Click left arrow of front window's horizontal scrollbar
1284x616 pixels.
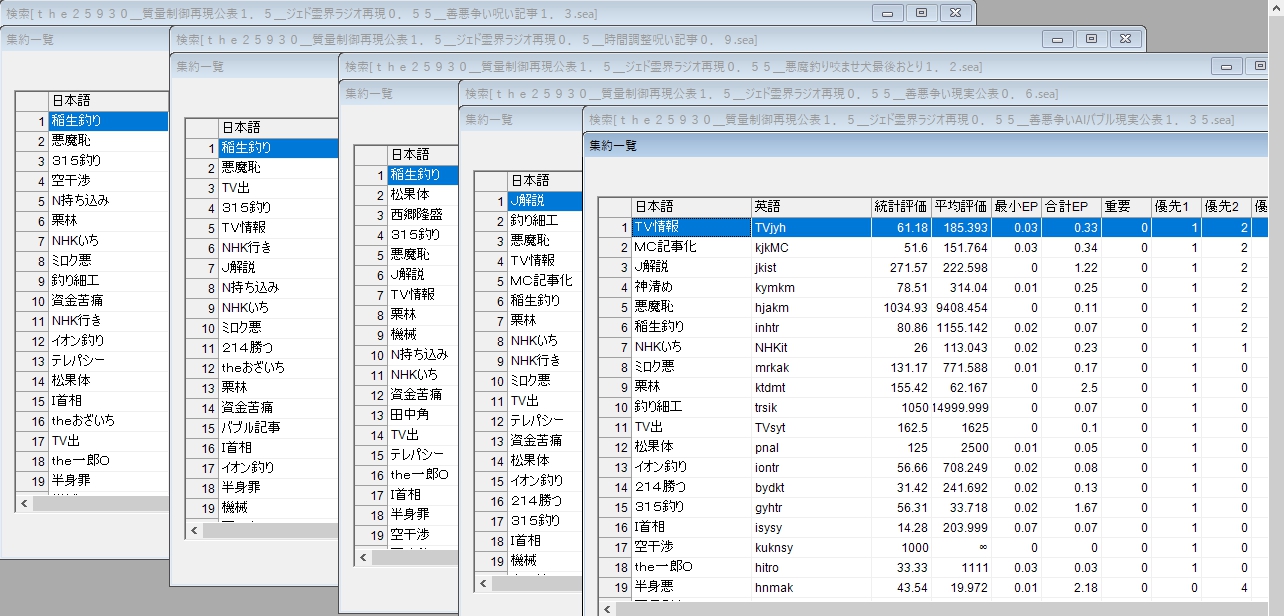(606, 609)
